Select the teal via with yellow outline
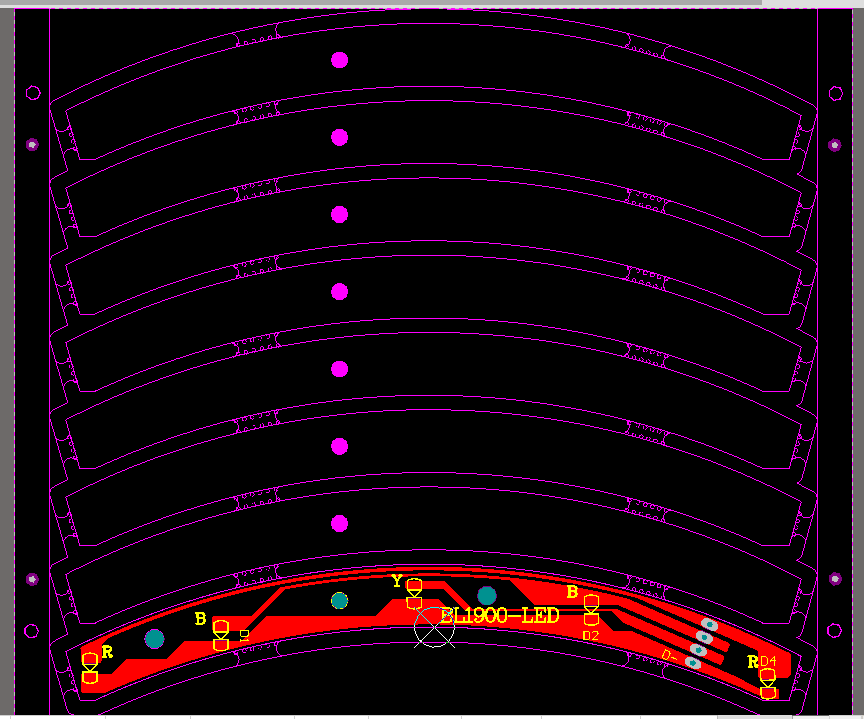864x719 pixels. pyautogui.click(x=339, y=601)
